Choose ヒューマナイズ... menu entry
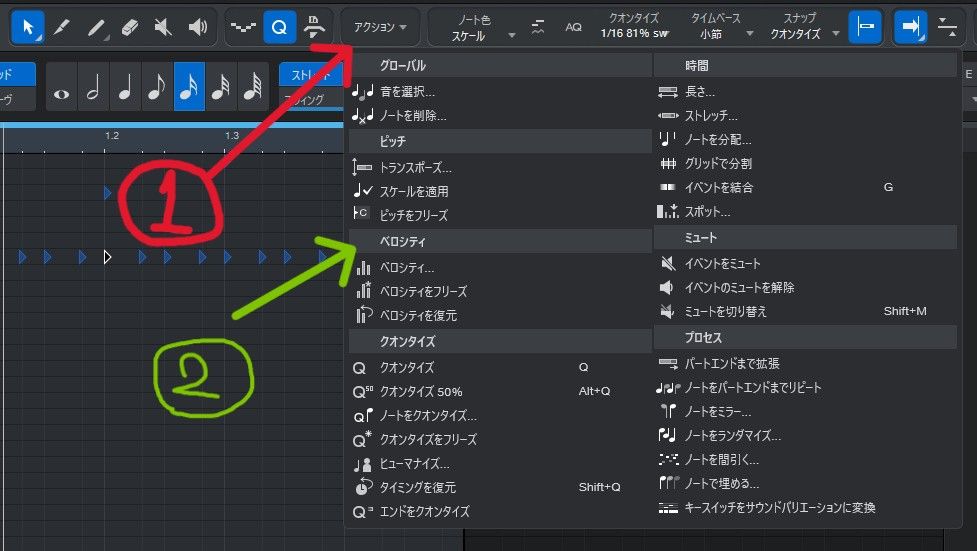The width and height of the screenshot is (977, 551). click(414, 463)
